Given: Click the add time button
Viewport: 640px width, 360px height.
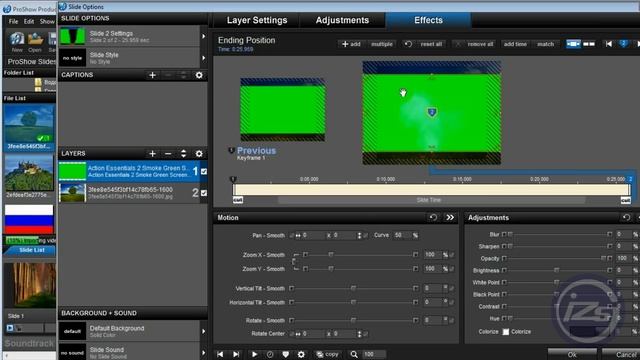Looking at the screenshot, I should click(x=515, y=44).
